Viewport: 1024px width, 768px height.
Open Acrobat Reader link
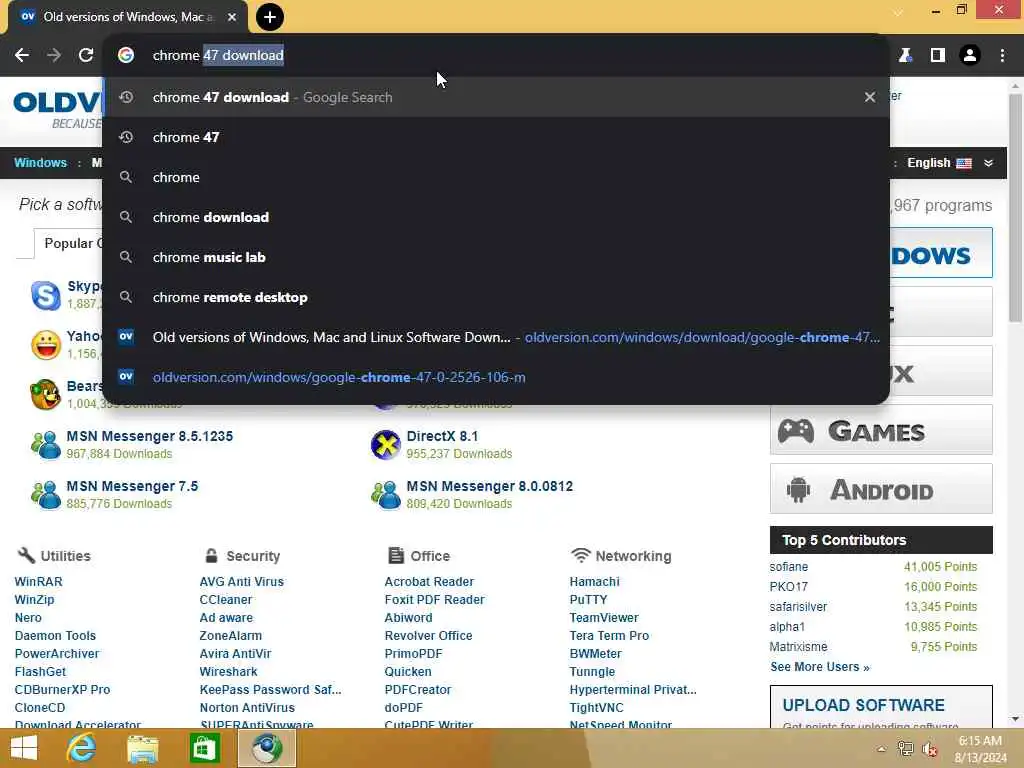point(429,581)
